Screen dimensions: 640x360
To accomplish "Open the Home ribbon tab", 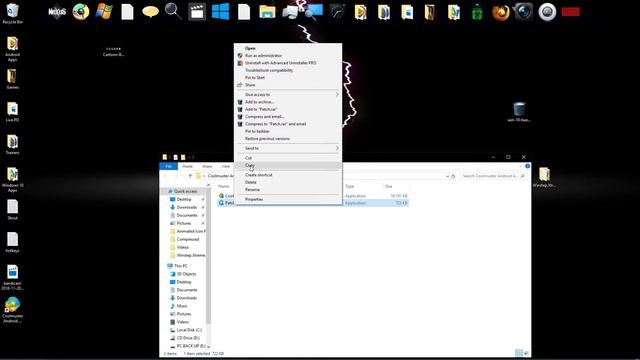I will (187, 166).
